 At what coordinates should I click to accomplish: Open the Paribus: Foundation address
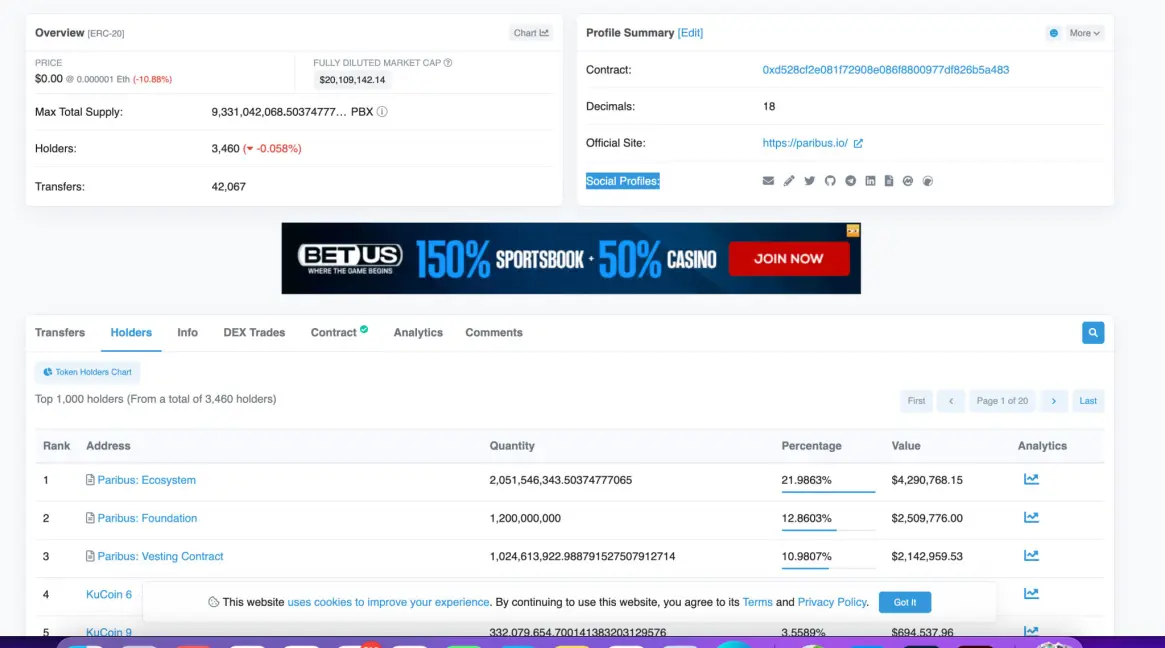point(147,518)
